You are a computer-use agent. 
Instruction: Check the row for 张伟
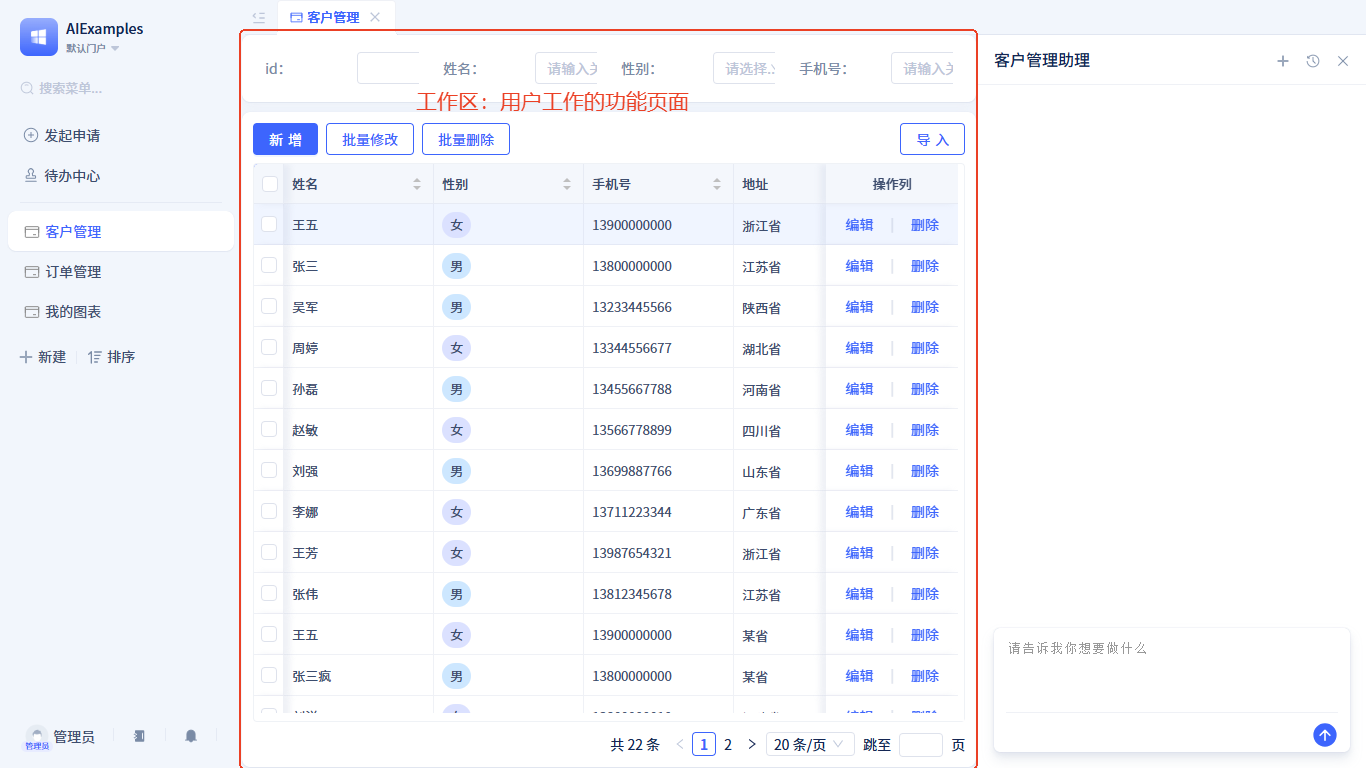coord(269,593)
